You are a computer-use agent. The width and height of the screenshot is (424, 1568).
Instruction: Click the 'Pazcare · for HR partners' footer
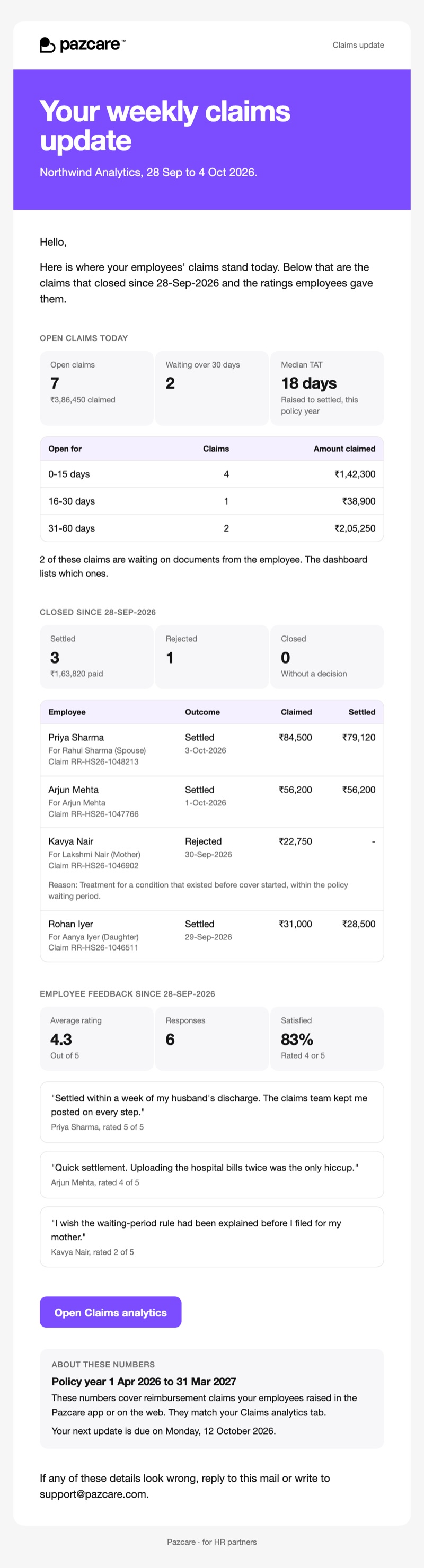212,1542
